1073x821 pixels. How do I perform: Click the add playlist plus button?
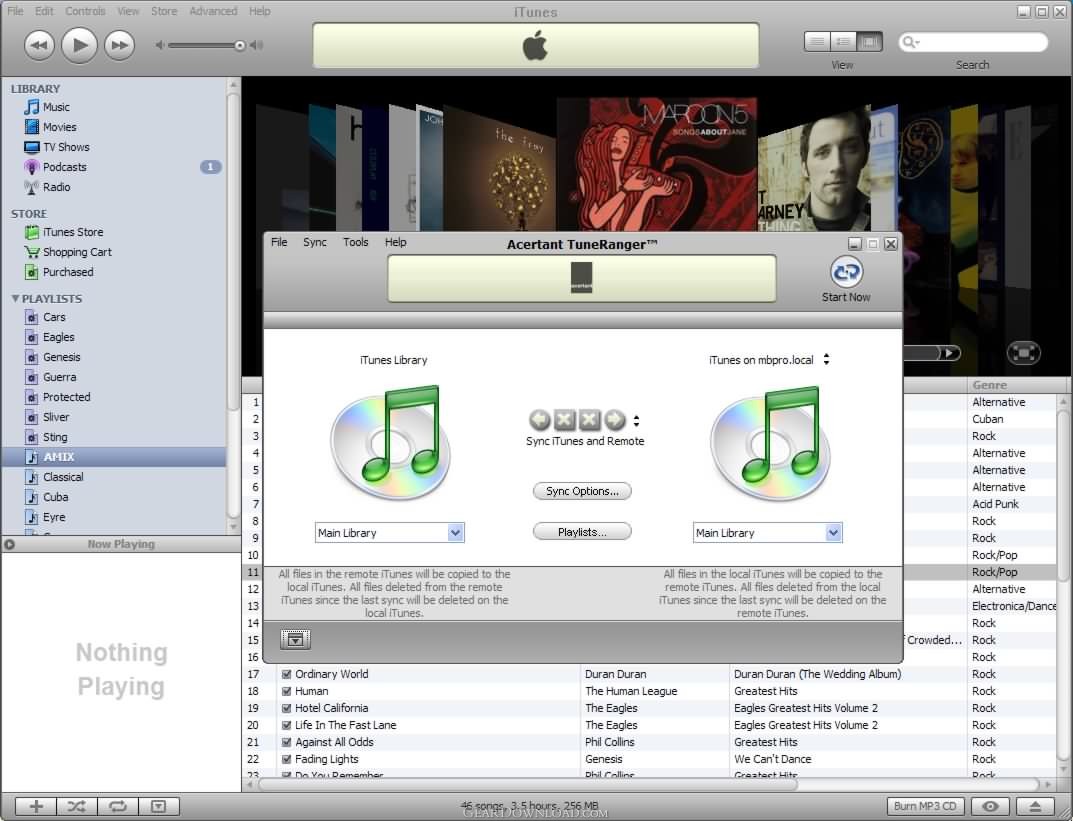[36, 807]
